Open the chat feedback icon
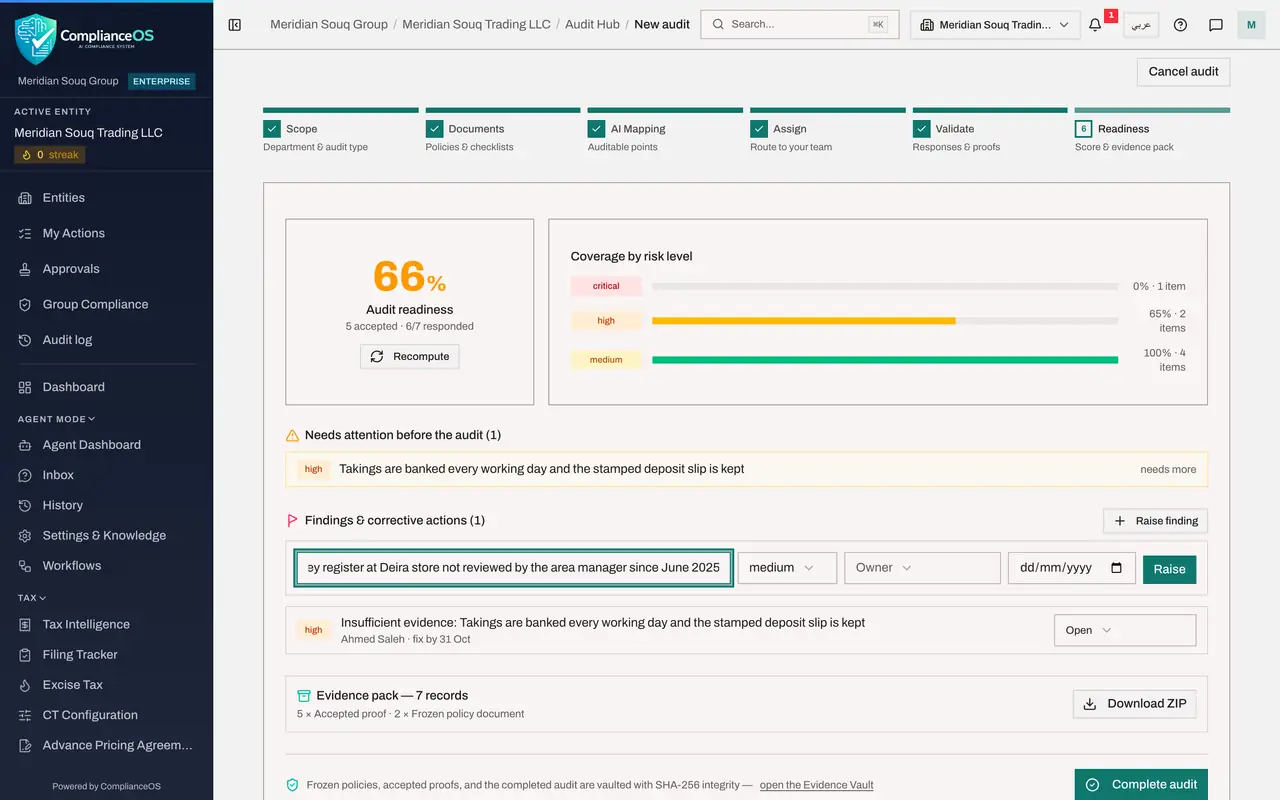1280x800 pixels. pos(1216,25)
